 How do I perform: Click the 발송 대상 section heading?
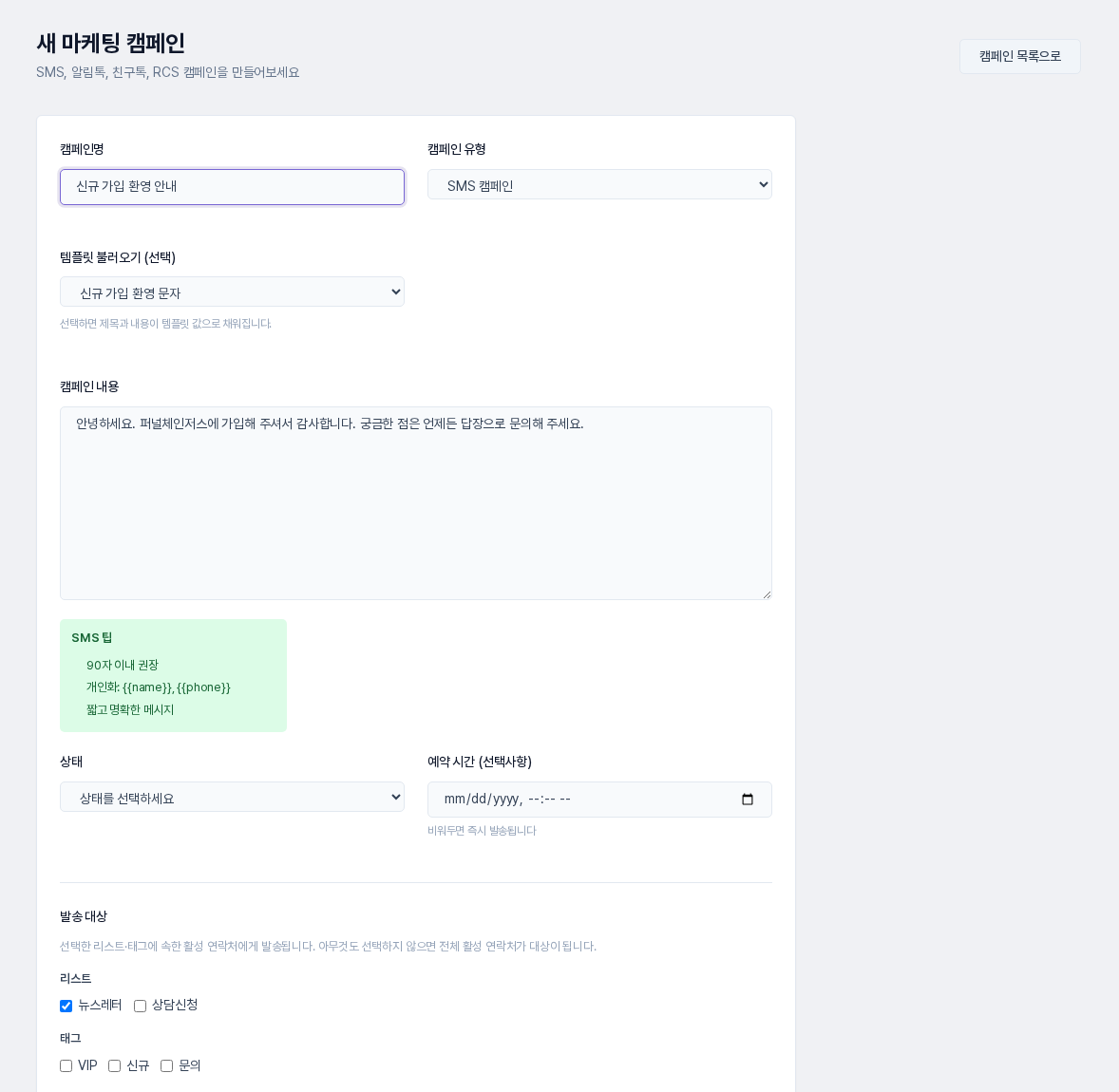point(84,916)
